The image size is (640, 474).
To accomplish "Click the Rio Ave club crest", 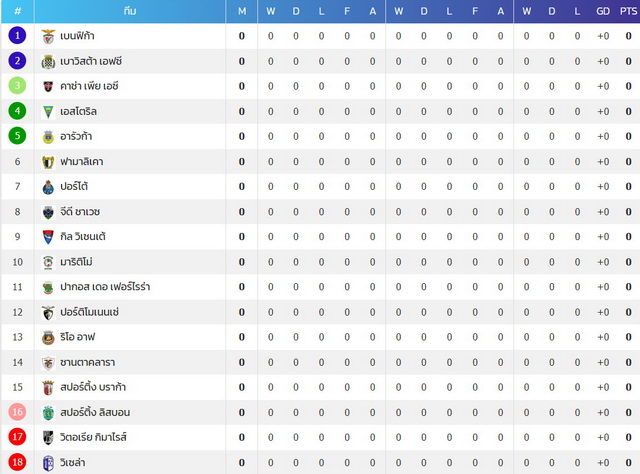I will point(48,337).
